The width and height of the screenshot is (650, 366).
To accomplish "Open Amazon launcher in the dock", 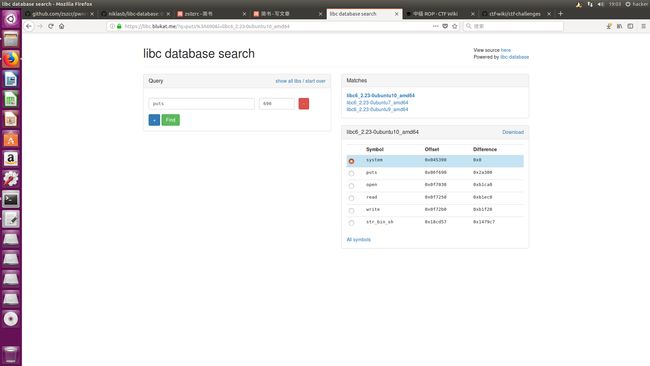I will [11, 159].
